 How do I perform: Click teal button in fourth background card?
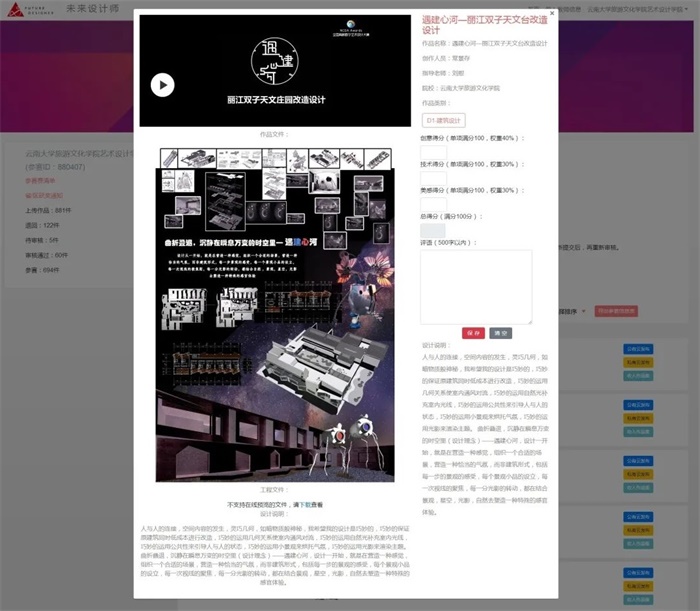pos(638,544)
